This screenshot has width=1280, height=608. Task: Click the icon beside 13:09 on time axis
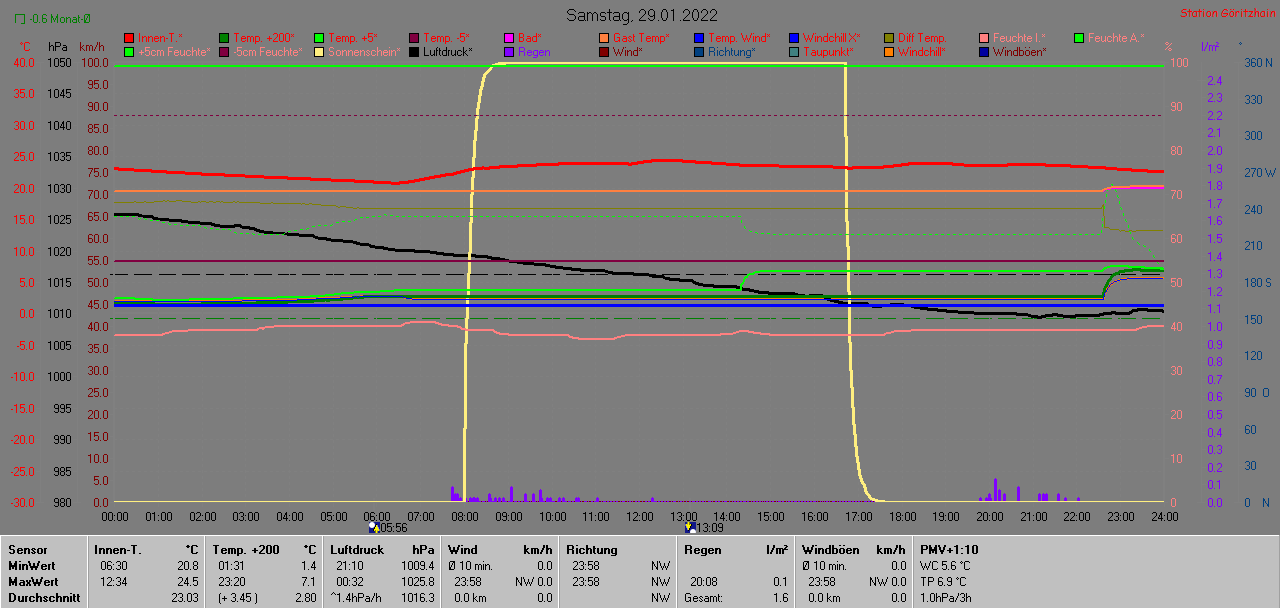[x=690, y=527]
